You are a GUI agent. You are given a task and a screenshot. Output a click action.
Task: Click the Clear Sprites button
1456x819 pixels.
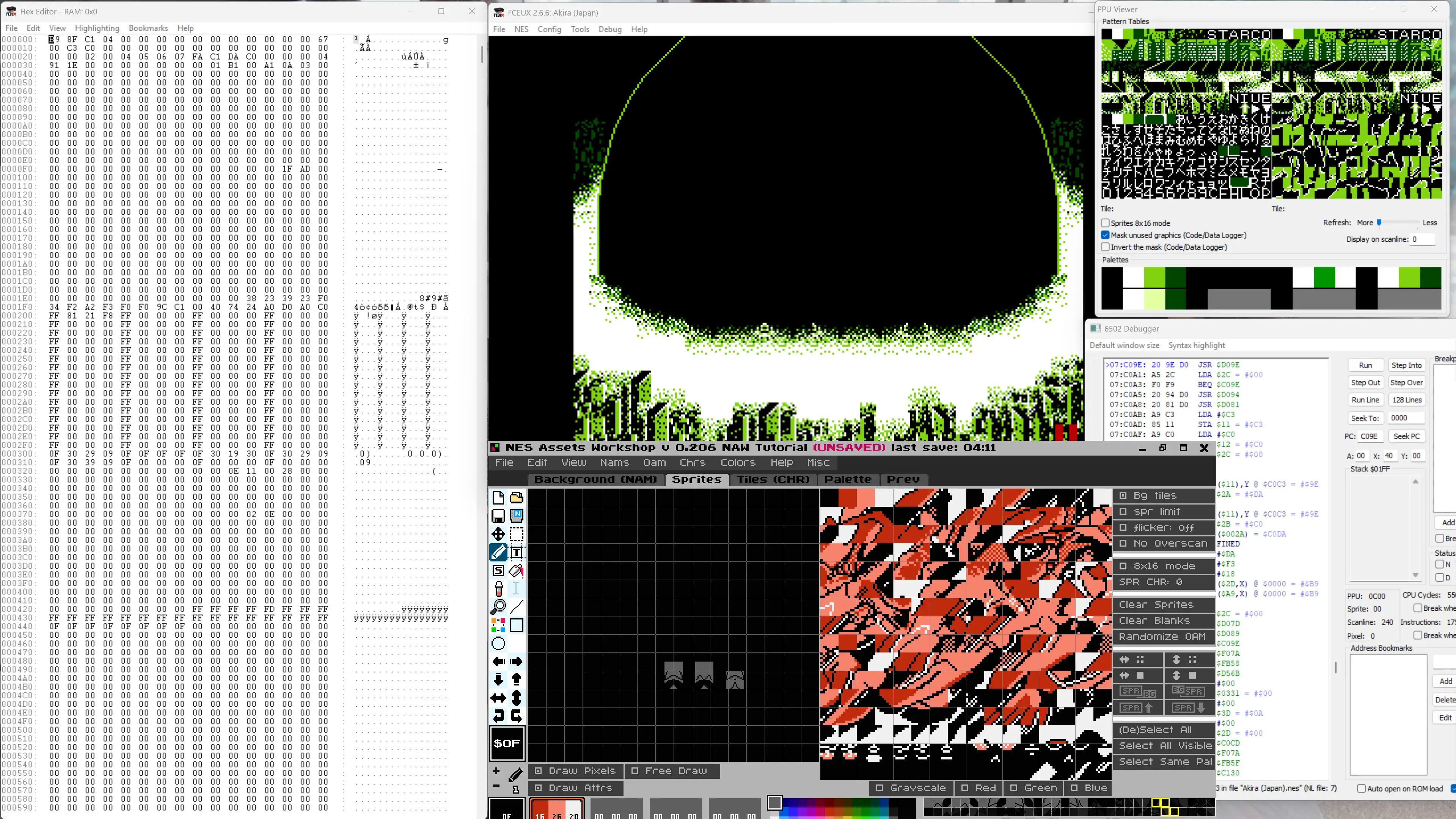[1156, 605]
